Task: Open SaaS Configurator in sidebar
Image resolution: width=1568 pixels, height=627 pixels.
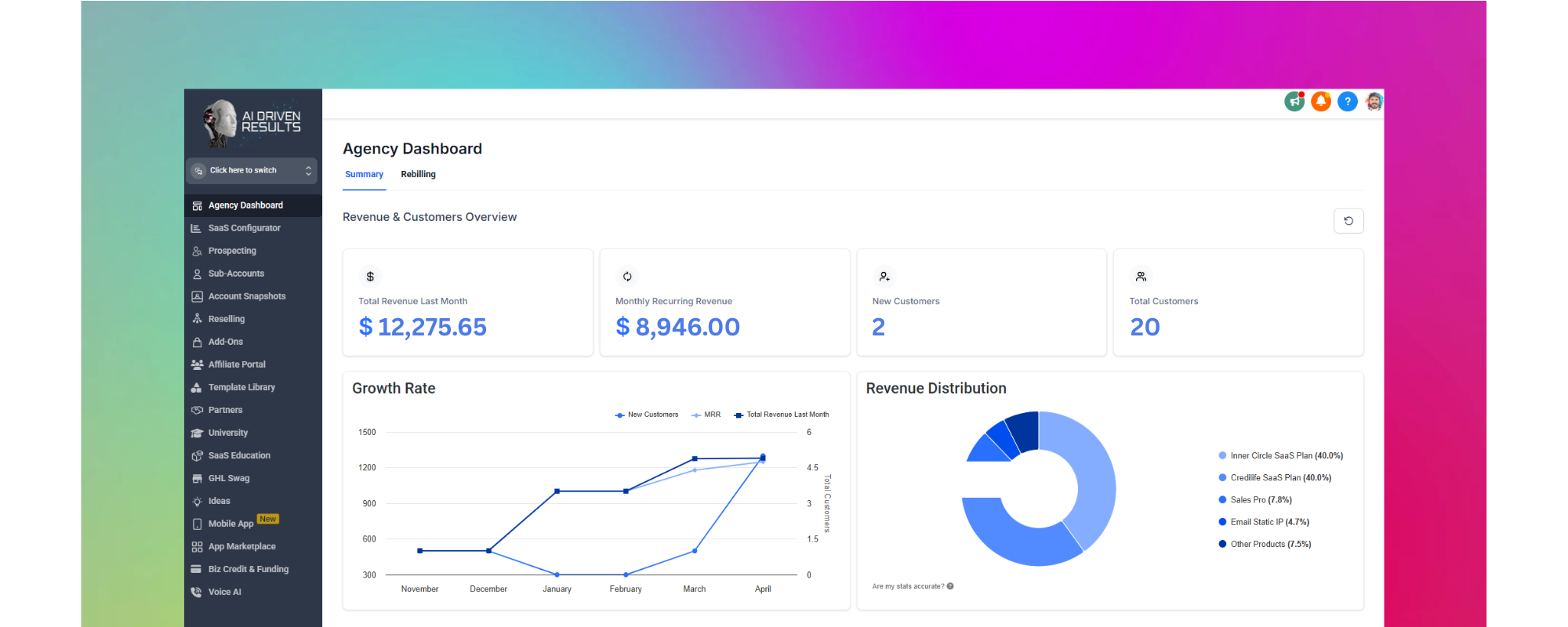Action: click(252, 228)
